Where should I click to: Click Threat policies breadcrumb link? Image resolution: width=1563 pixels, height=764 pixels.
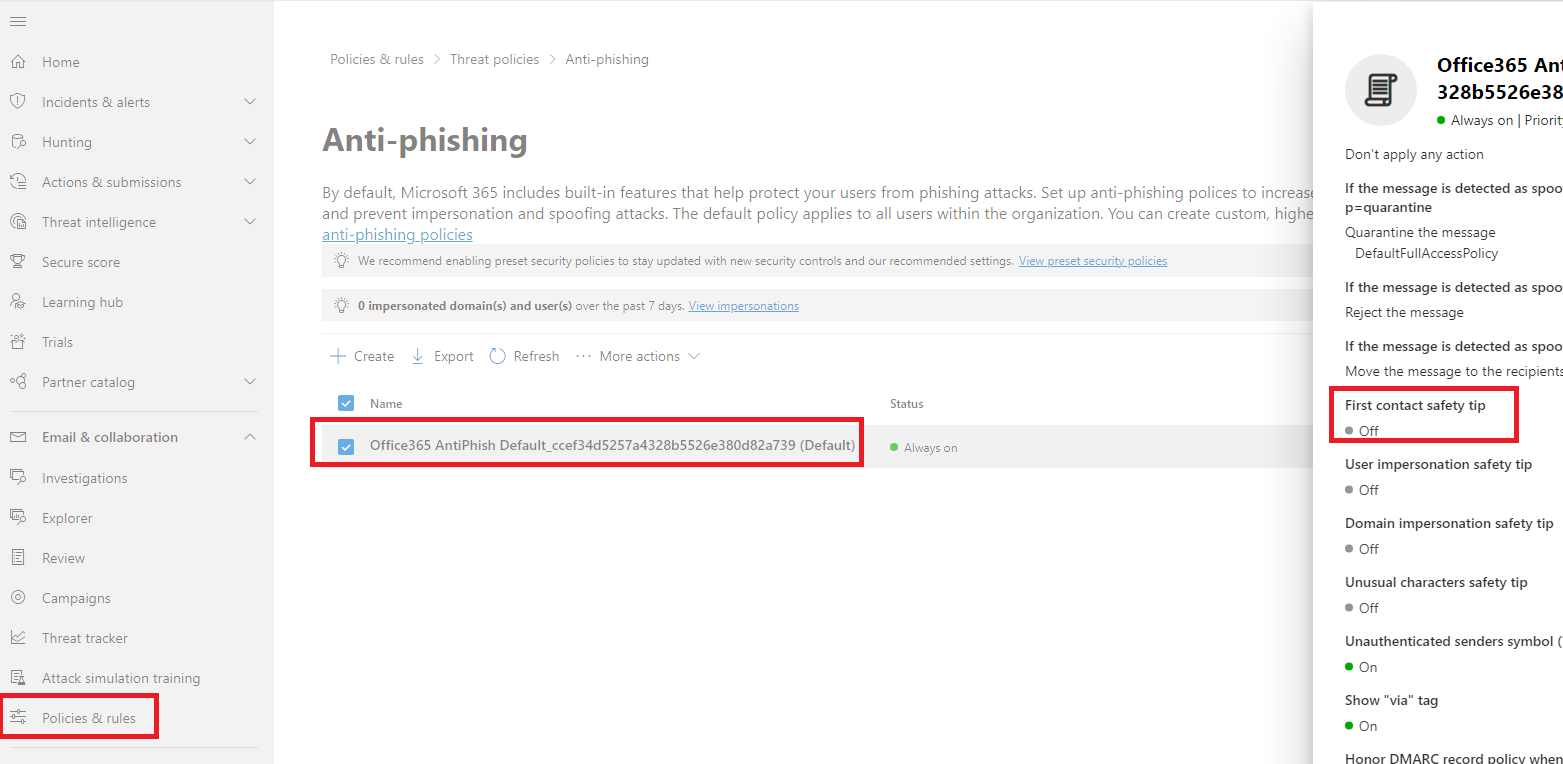[x=494, y=59]
